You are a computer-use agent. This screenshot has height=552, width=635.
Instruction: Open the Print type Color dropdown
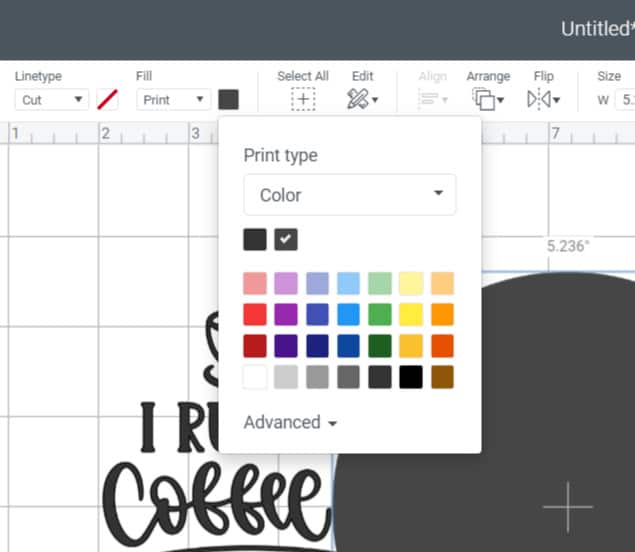point(350,195)
